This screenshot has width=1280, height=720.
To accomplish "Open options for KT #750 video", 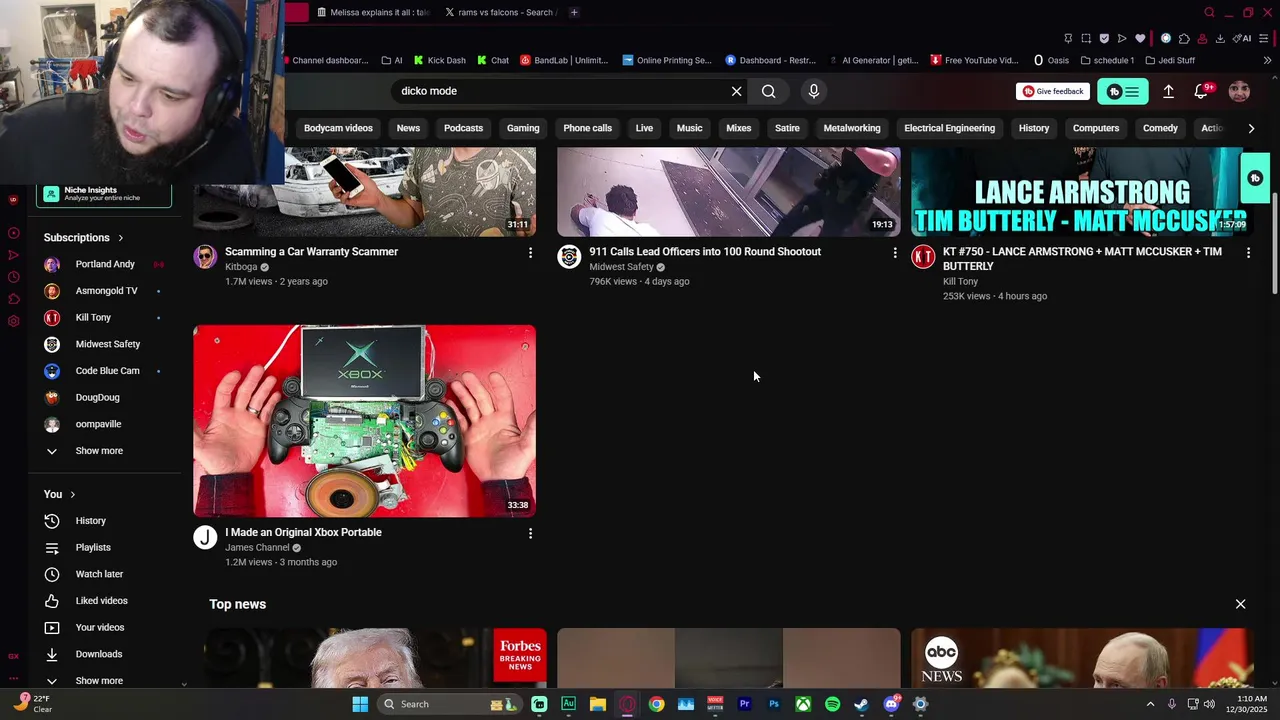I will (x=1248, y=253).
